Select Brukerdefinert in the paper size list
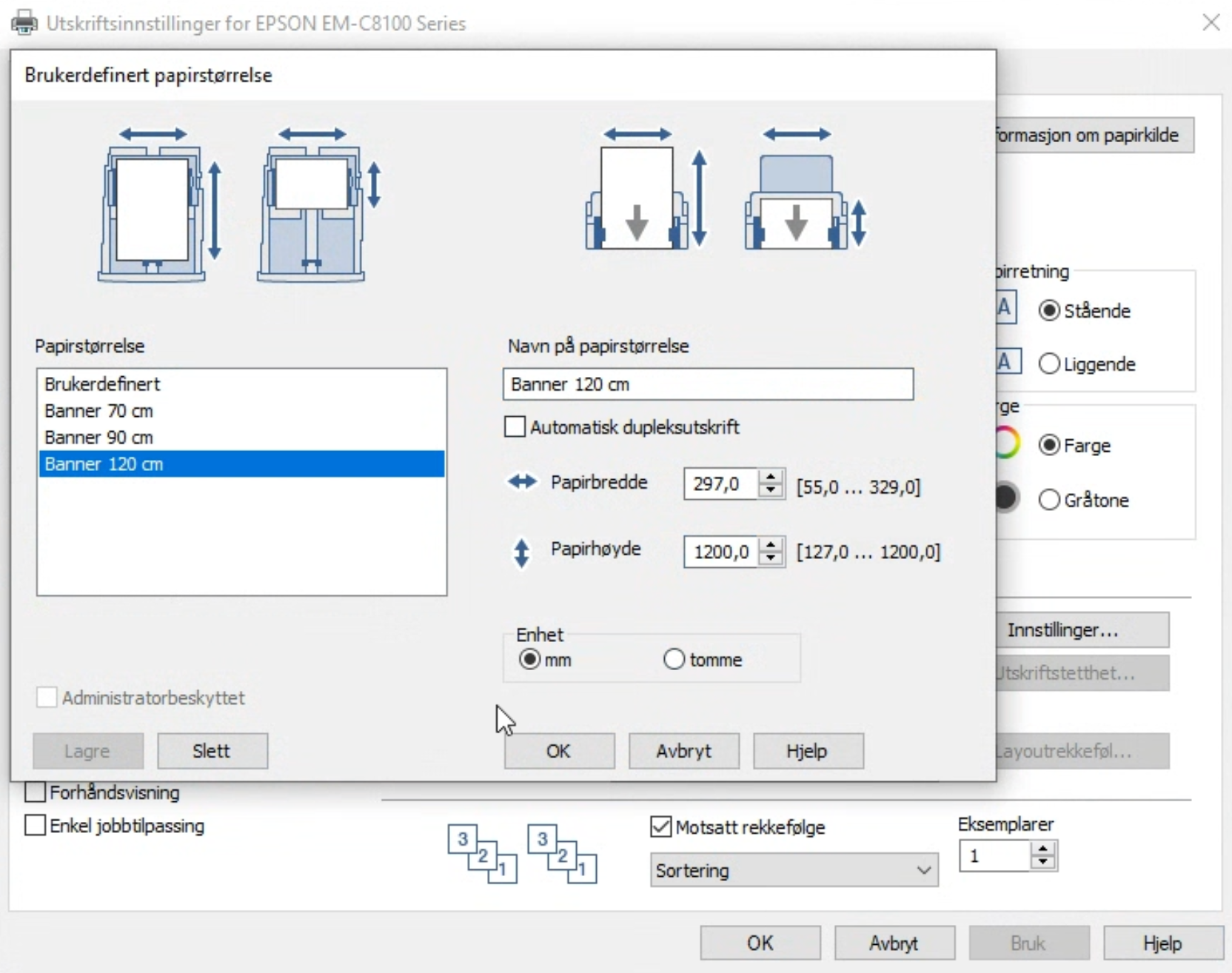Viewport: 1232px width, 973px height. 241,384
